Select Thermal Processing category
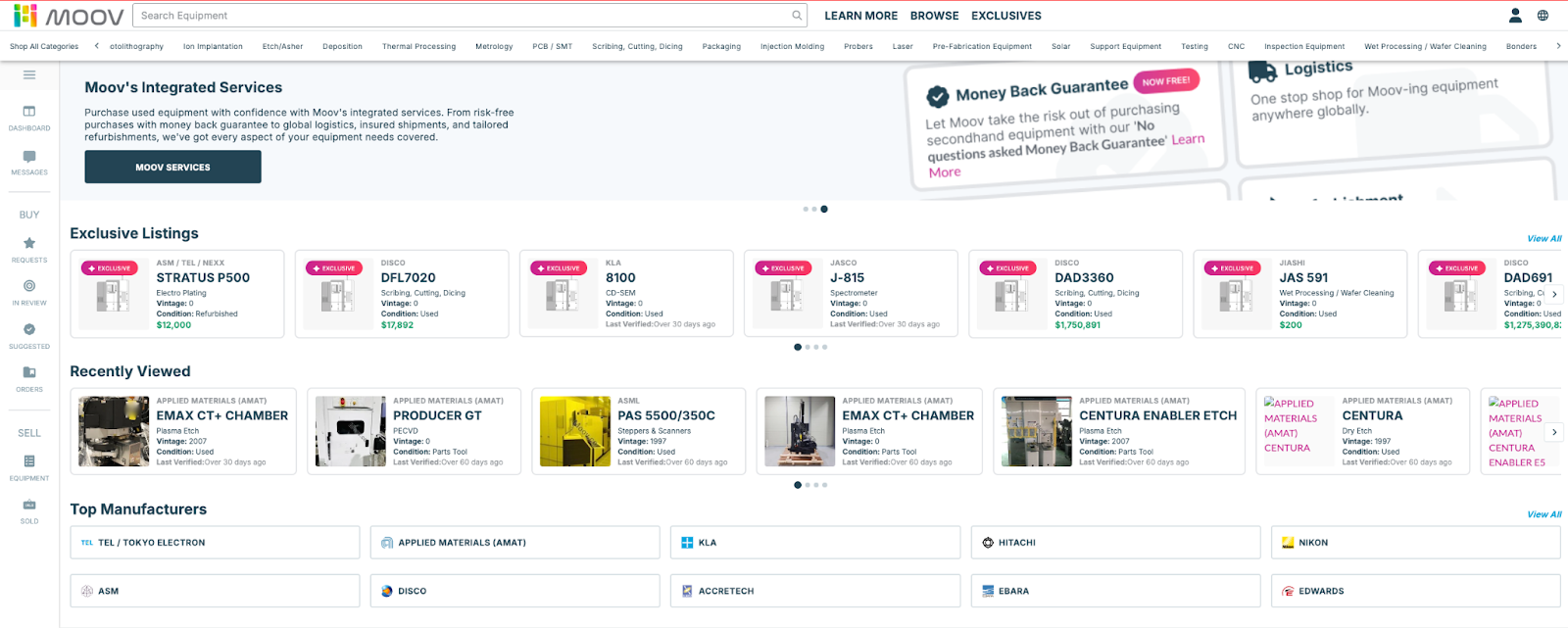The image size is (1568, 628). click(x=418, y=46)
